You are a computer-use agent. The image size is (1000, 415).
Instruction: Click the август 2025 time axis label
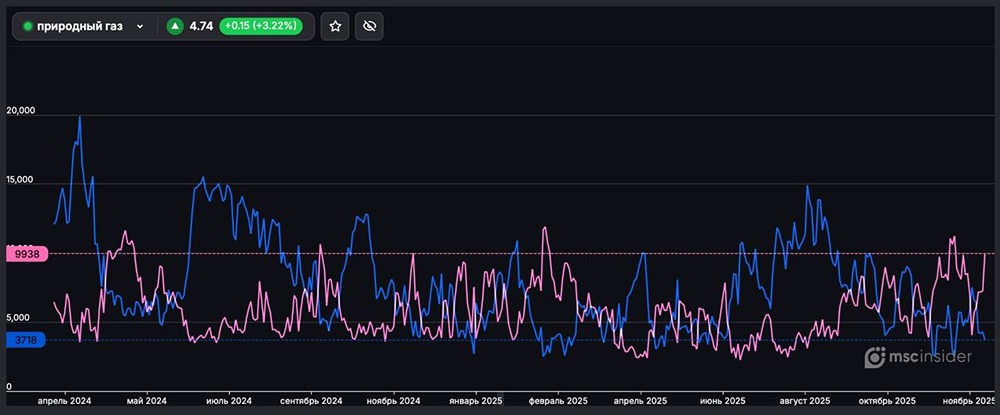point(805,401)
